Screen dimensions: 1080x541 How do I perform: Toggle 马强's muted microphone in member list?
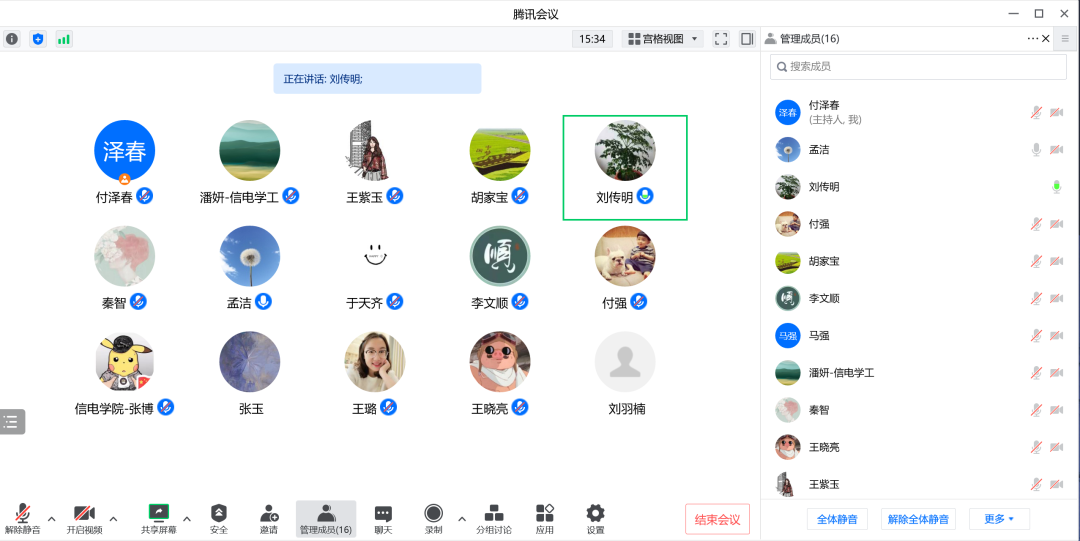(x=1036, y=336)
